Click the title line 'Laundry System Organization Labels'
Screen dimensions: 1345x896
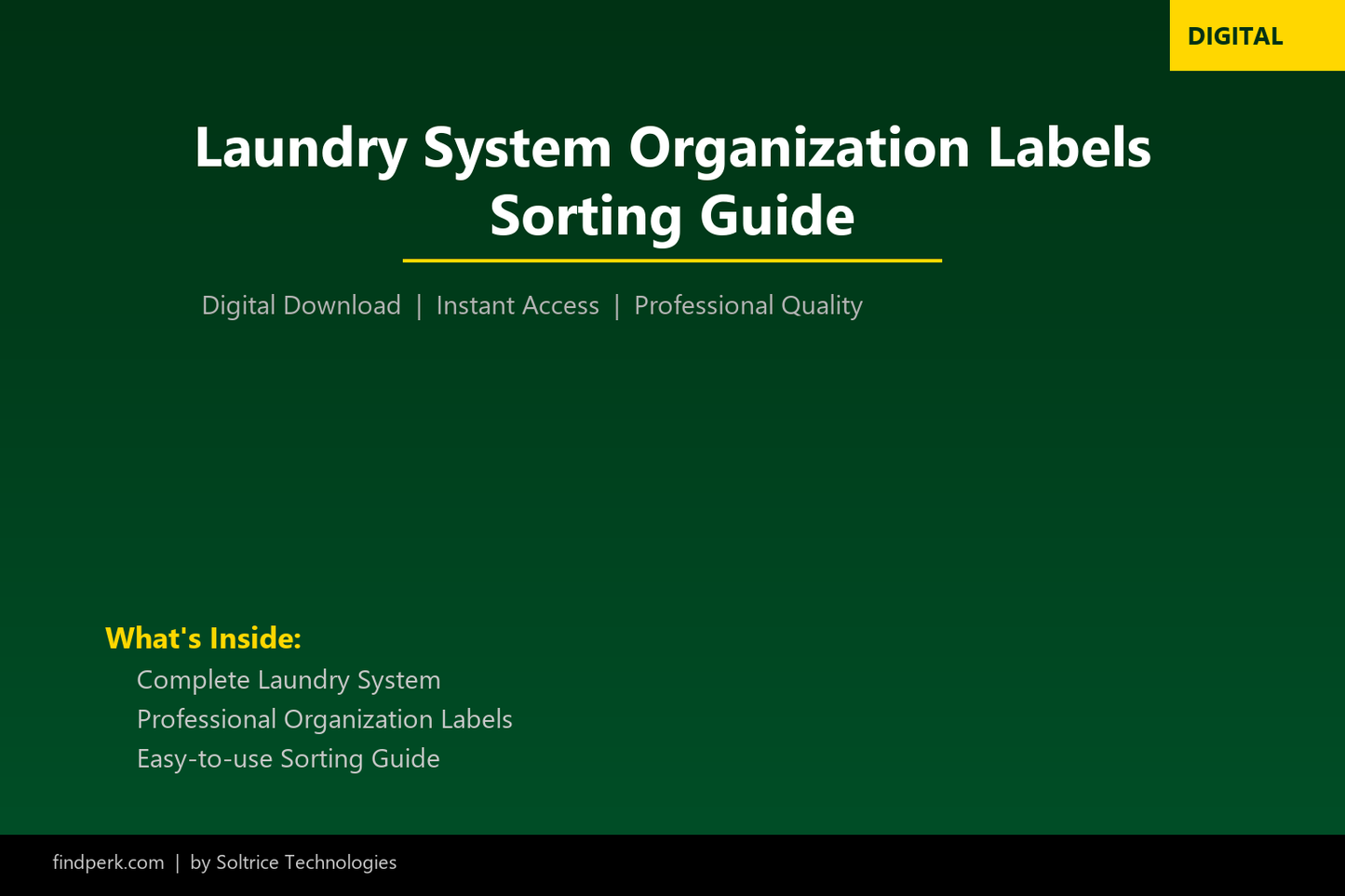(672, 148)
